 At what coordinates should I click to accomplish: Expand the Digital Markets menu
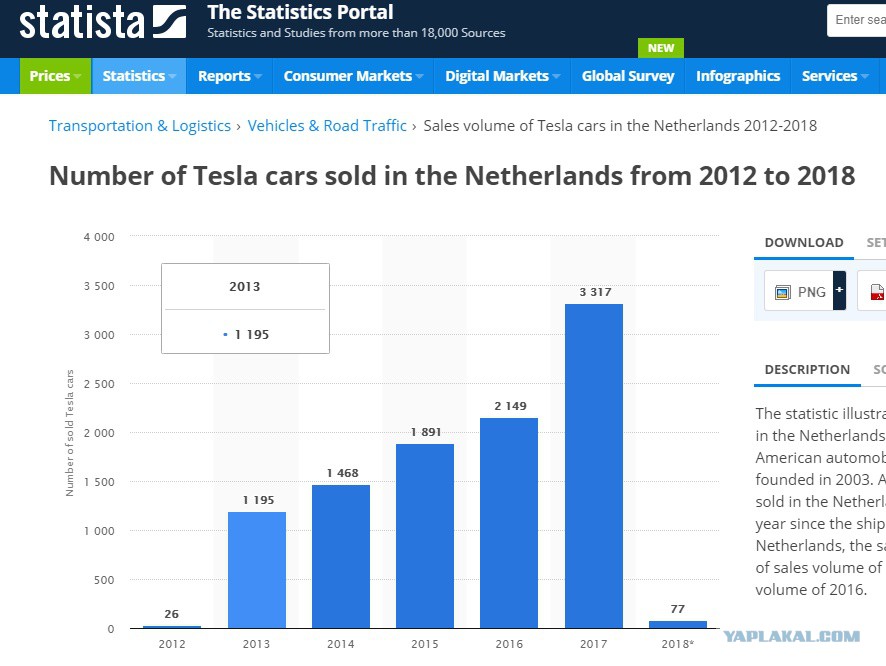(502, 76)
